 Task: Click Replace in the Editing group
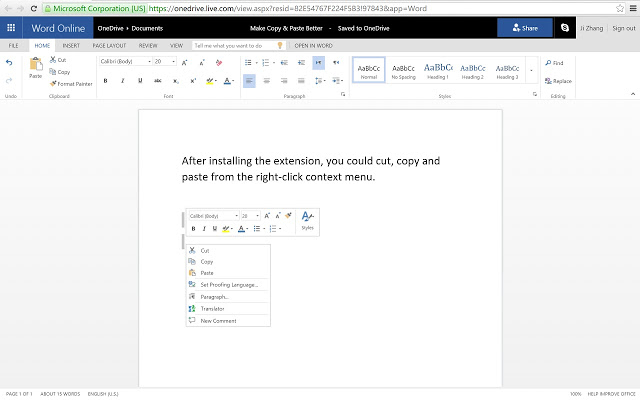(558, 81)
